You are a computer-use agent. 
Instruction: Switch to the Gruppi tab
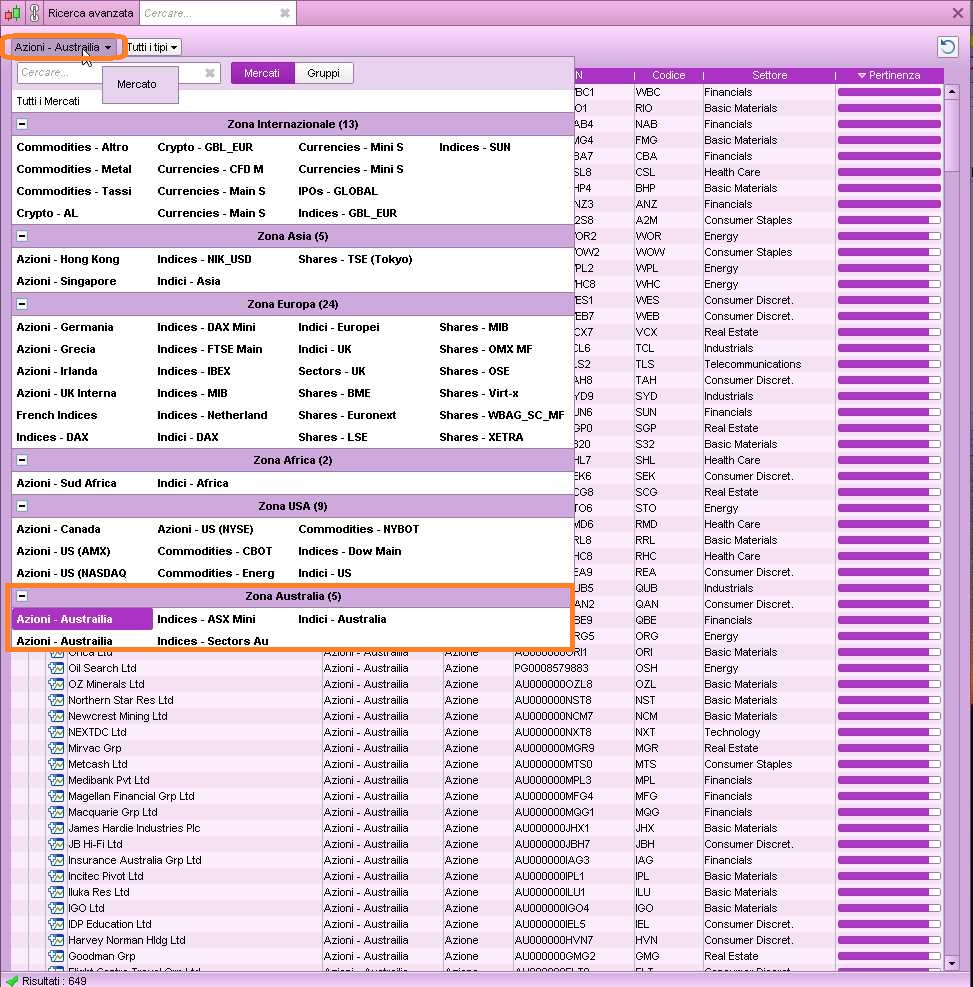[323, 73]
